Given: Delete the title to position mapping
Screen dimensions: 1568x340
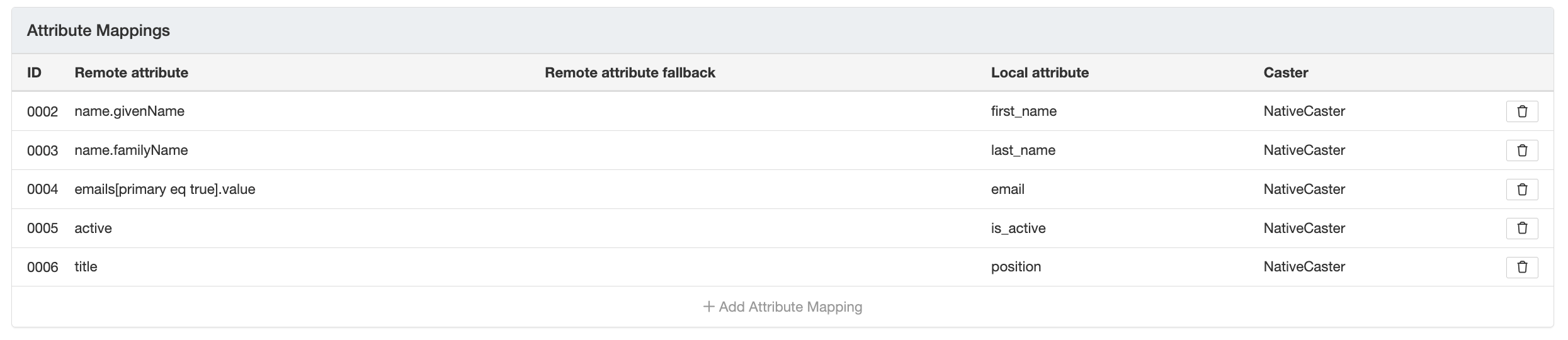Looking at the screenshot, I should (1521, 267).
